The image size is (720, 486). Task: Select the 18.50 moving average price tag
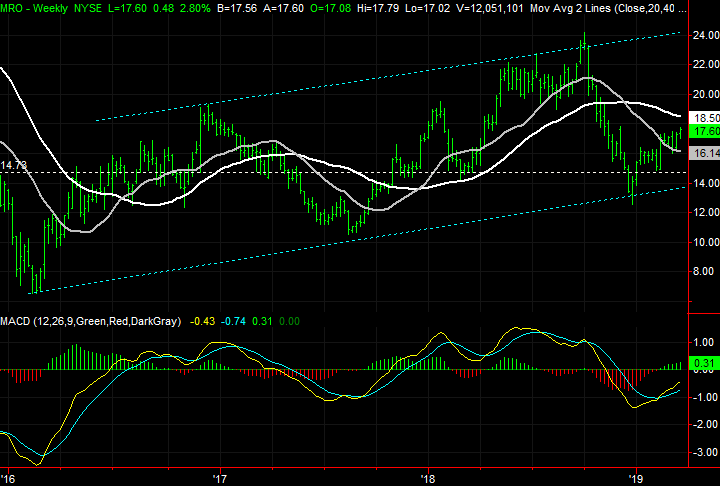(x=704, y=116)
